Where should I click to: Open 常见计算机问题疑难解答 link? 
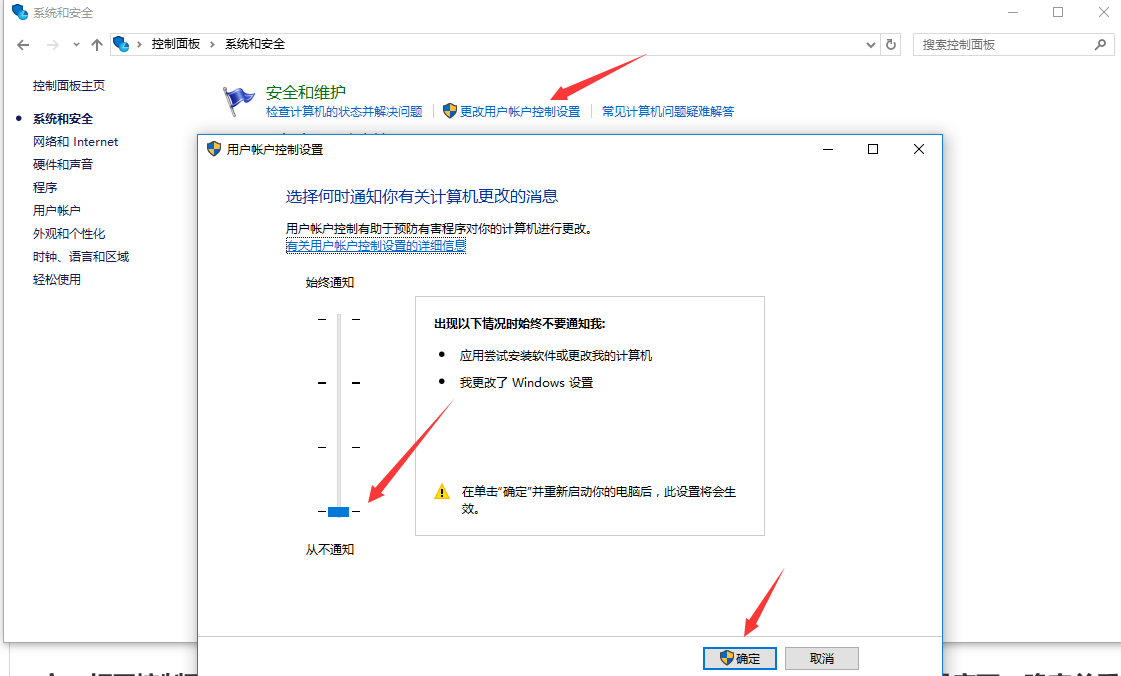668,111
